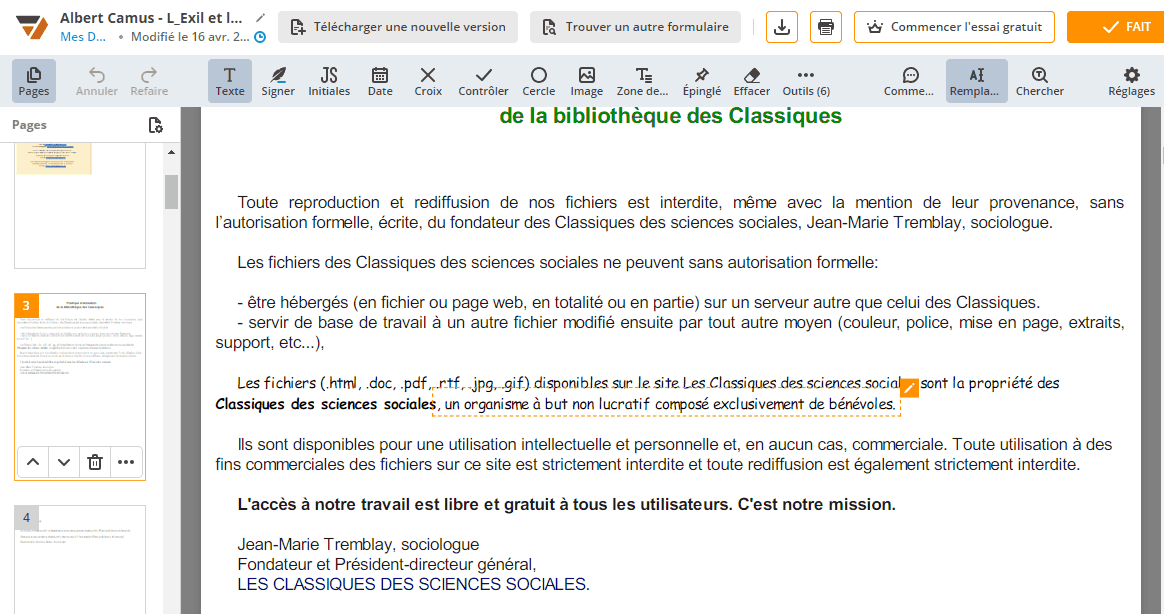Click the pdfFiller logo icon

tap(32, 27)
